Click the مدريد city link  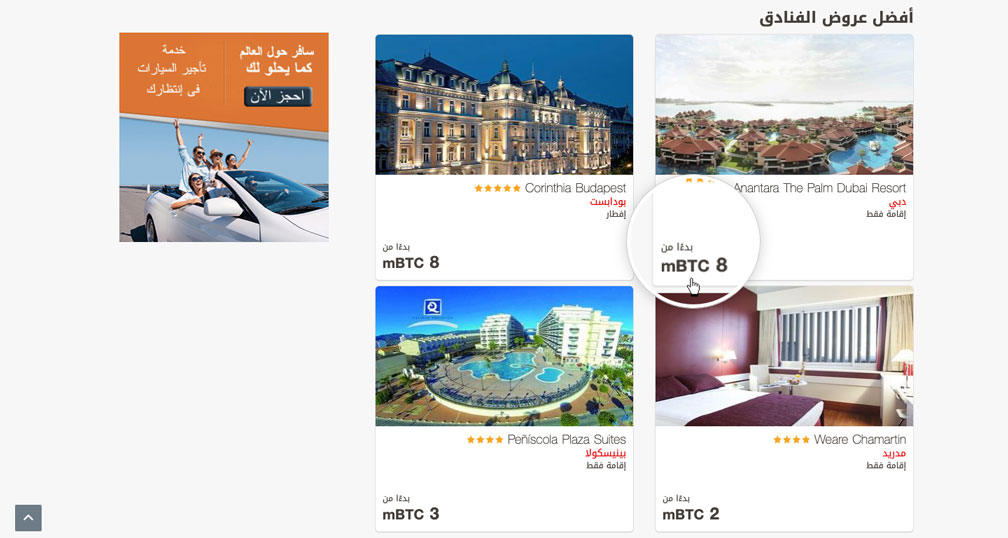click(x=894, y=453)
